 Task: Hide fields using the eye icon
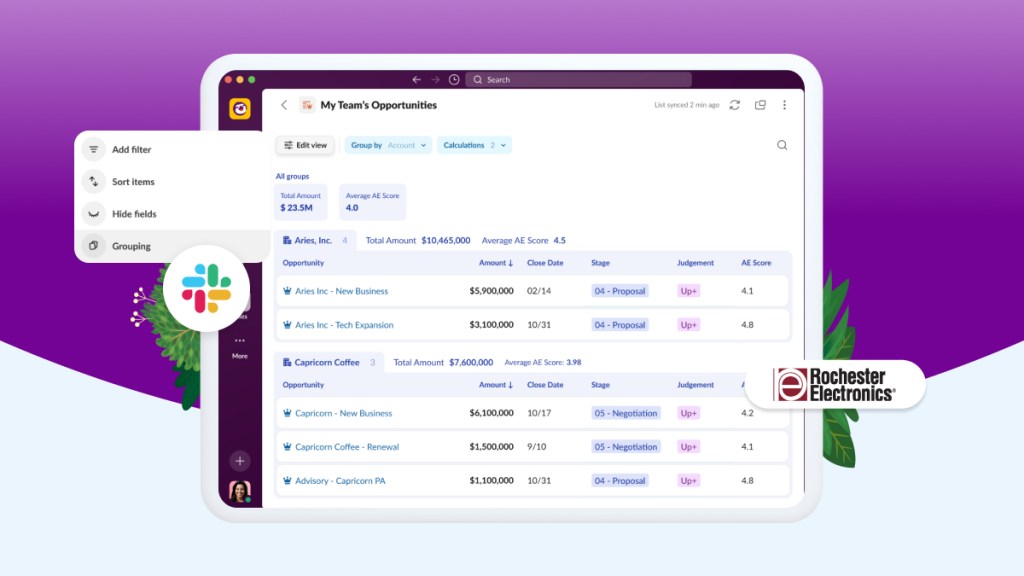click(x=93, y=213)
